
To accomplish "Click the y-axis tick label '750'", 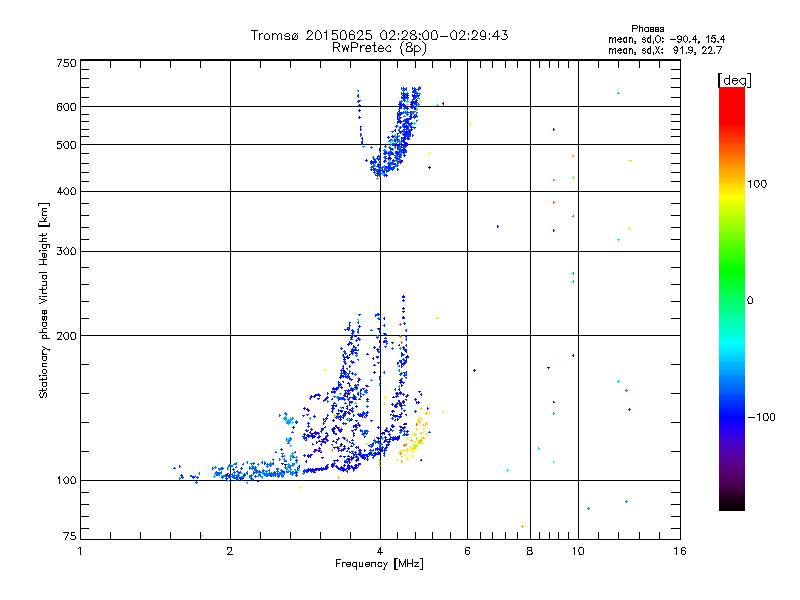I will 67,63.
